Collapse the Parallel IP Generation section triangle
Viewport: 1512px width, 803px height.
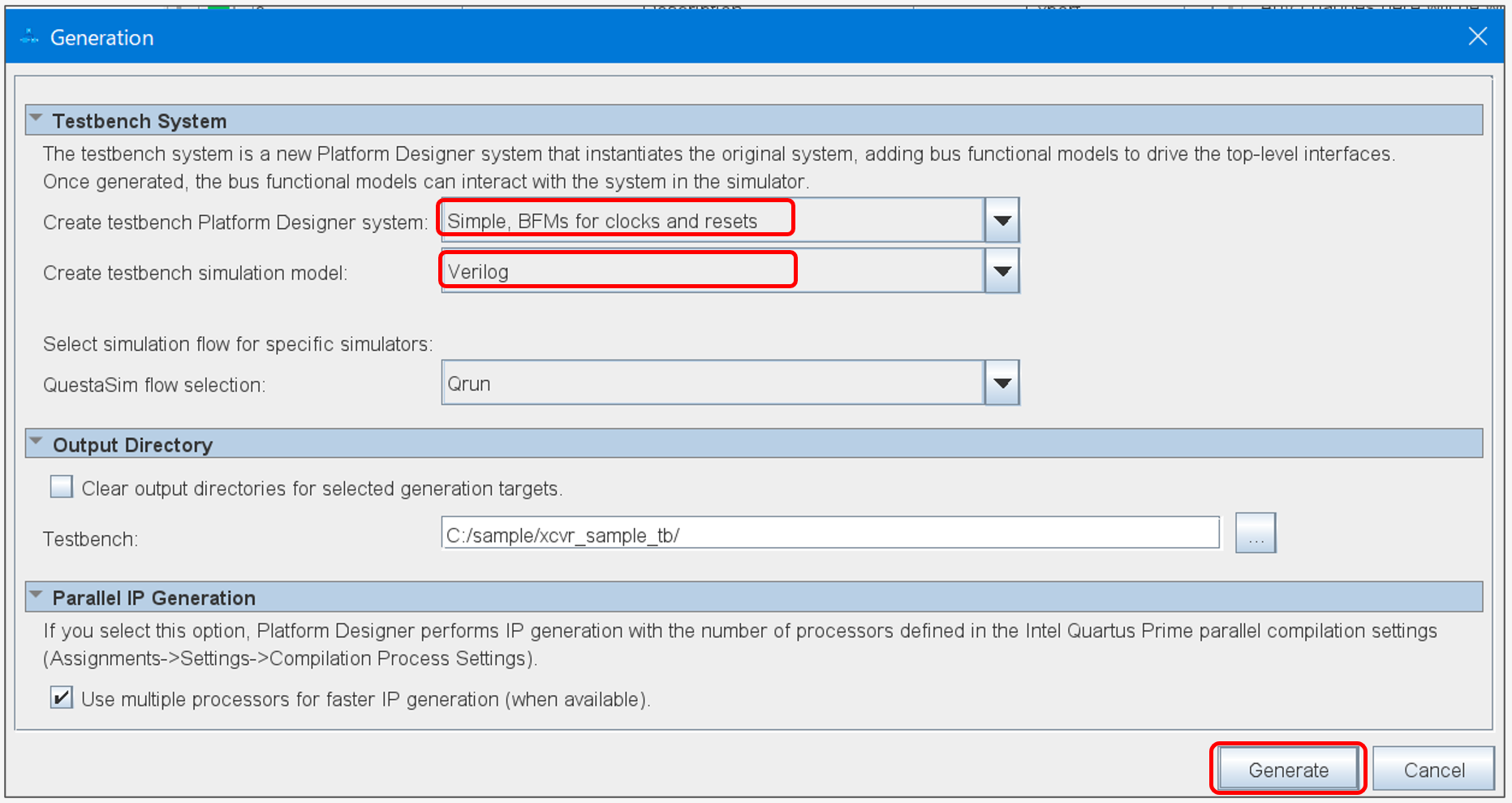(36, 595)
